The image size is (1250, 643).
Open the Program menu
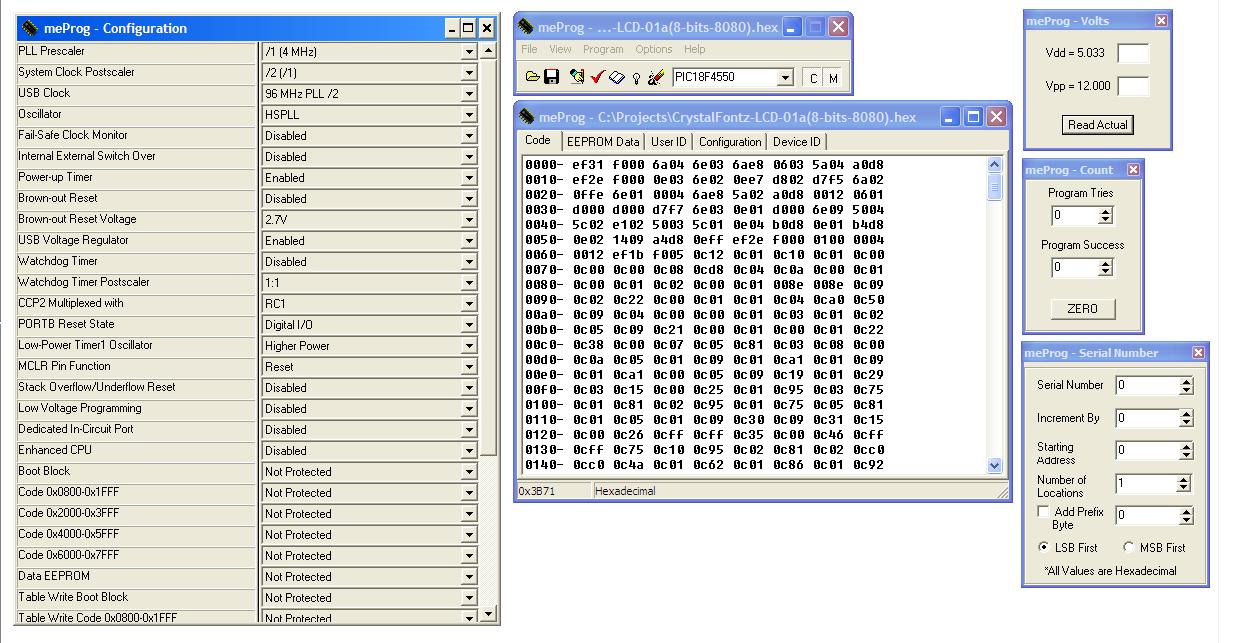pos(602,49)
